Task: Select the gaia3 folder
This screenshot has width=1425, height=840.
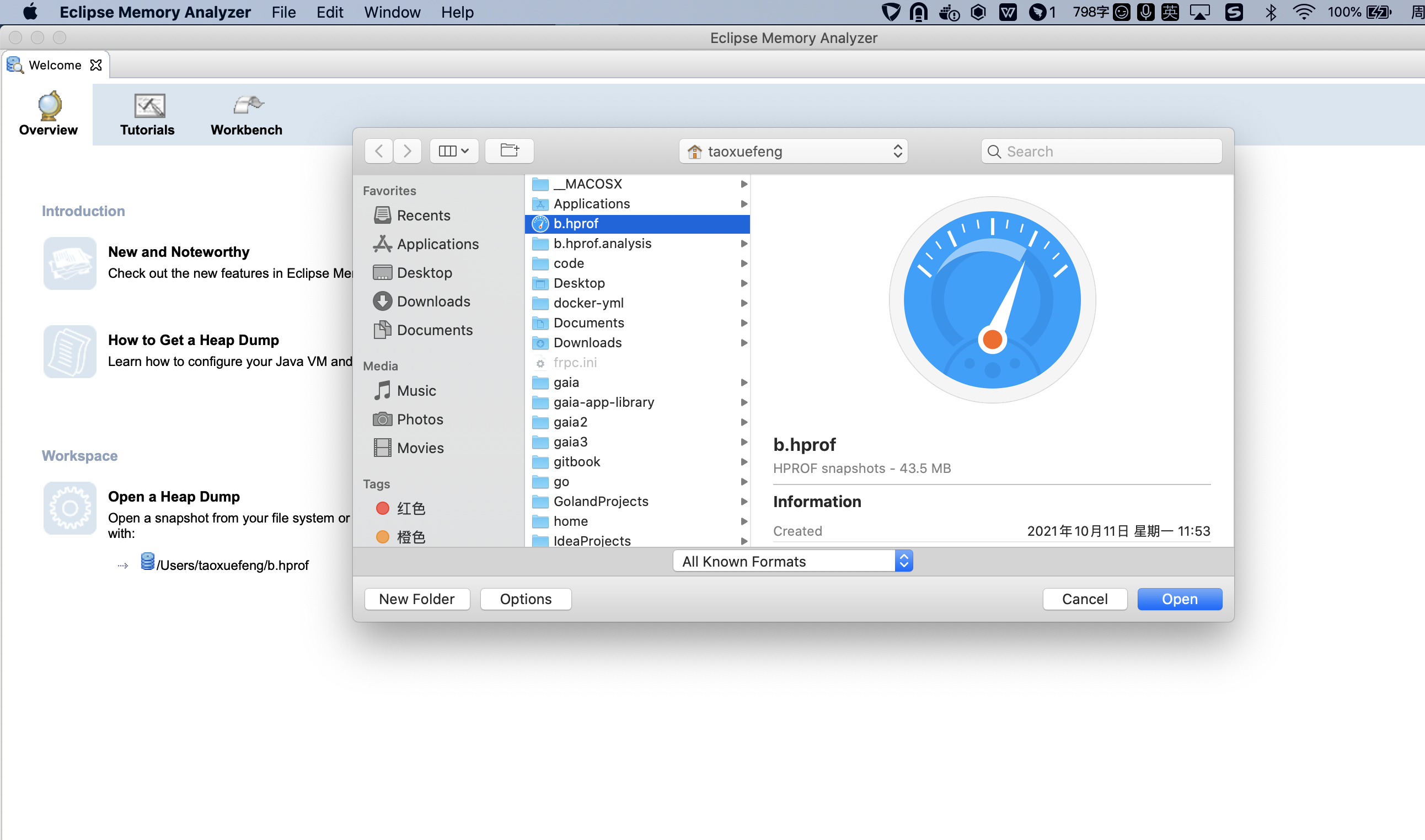Action: pos(637,442)
